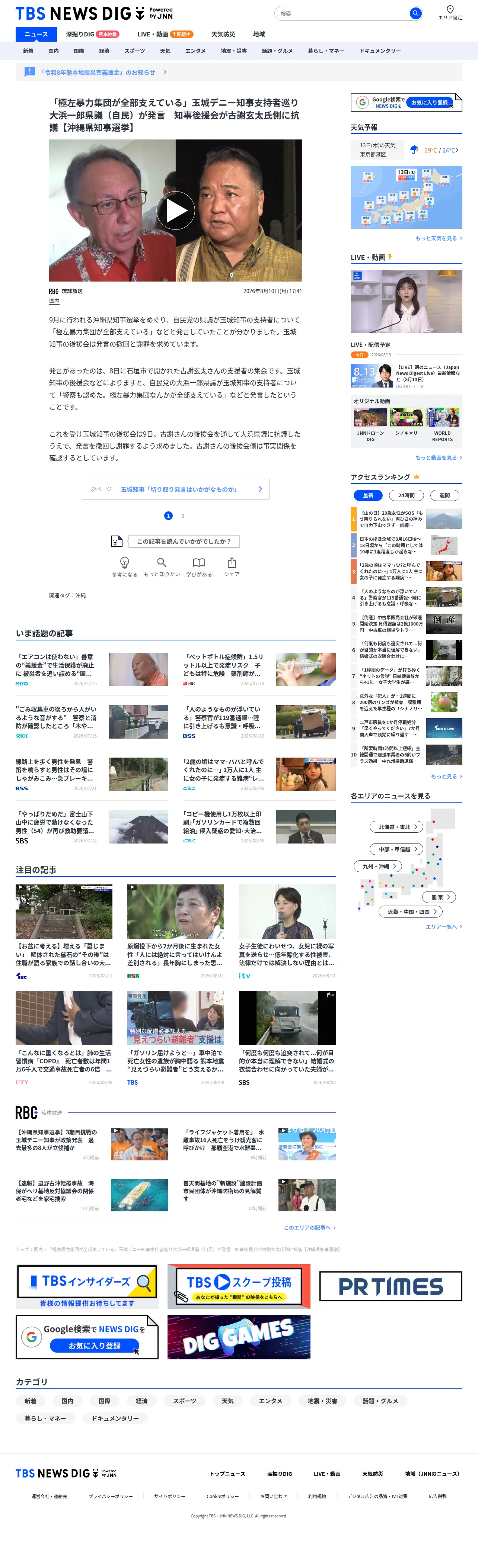Open the お問い合わせ footer link
The image size is (478, 1568).
pyautogui.click(x=273, y=1495)
